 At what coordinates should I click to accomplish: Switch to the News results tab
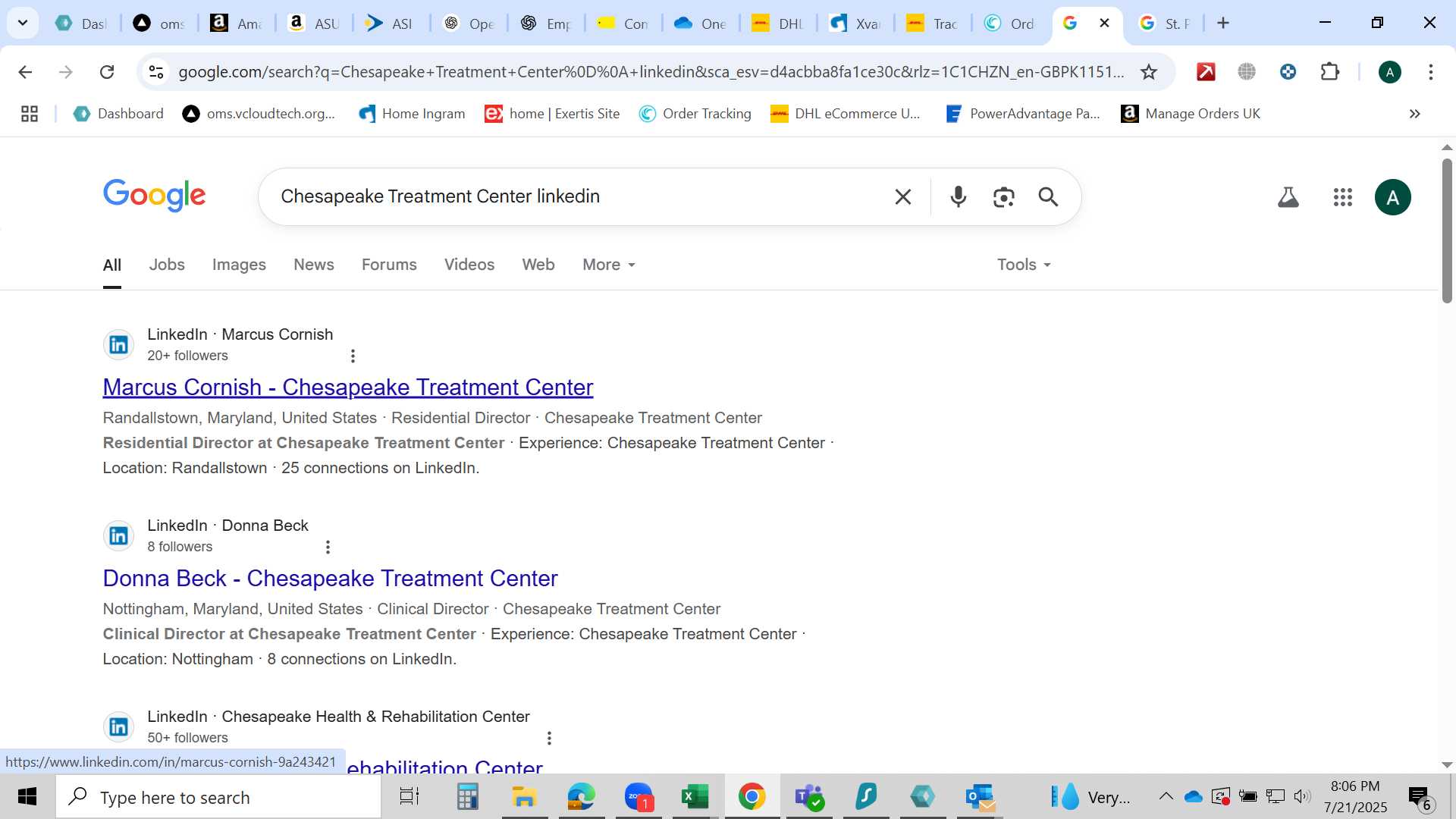pos(314,265)
